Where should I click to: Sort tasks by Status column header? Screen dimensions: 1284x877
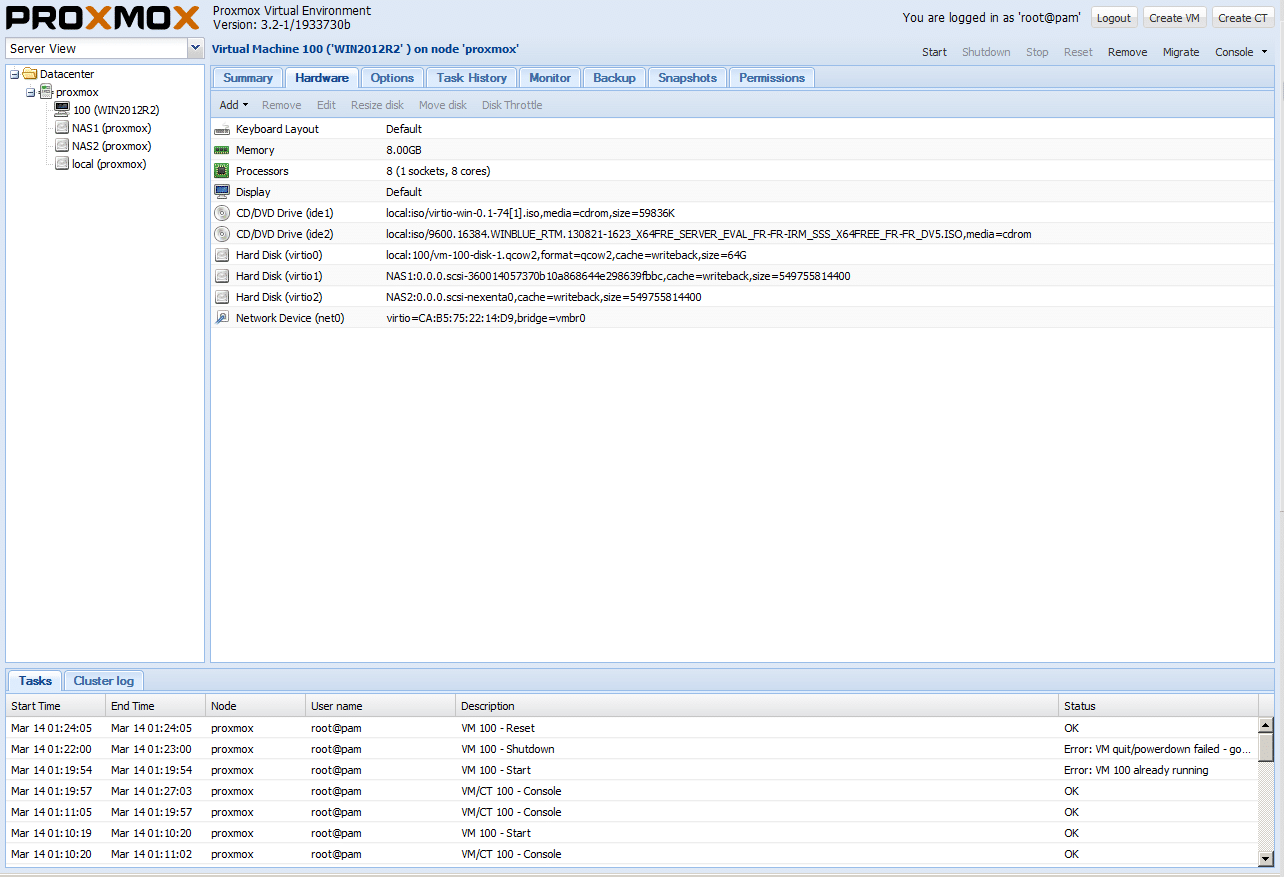click(1158, 706)
